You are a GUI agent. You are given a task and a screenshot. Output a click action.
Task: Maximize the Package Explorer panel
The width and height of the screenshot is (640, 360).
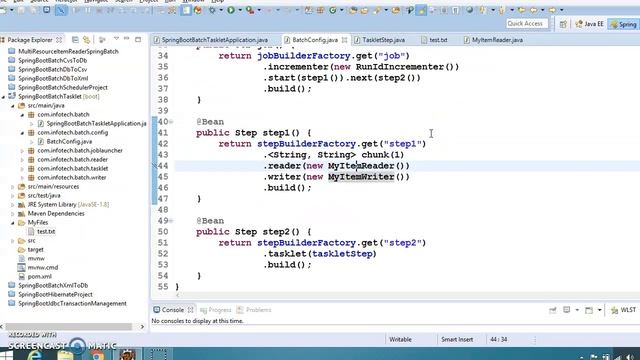tap(138, 39)
